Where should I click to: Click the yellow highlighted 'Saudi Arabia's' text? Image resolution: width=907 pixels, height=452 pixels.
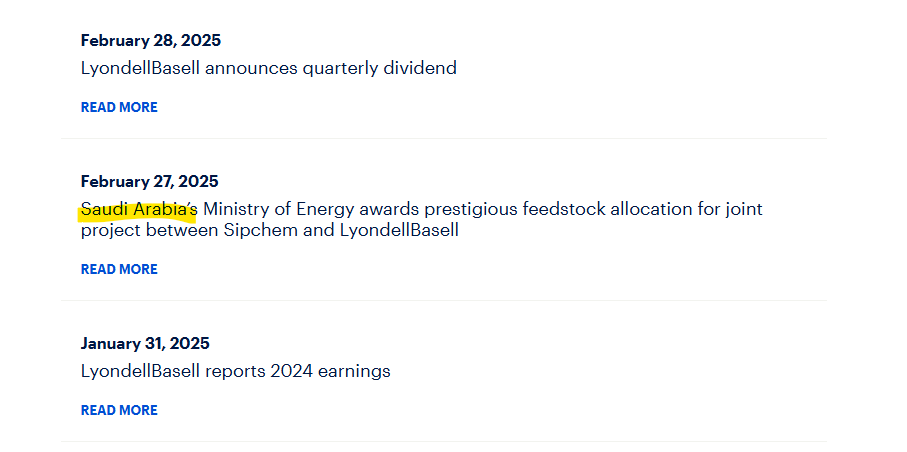coord(139,209)
